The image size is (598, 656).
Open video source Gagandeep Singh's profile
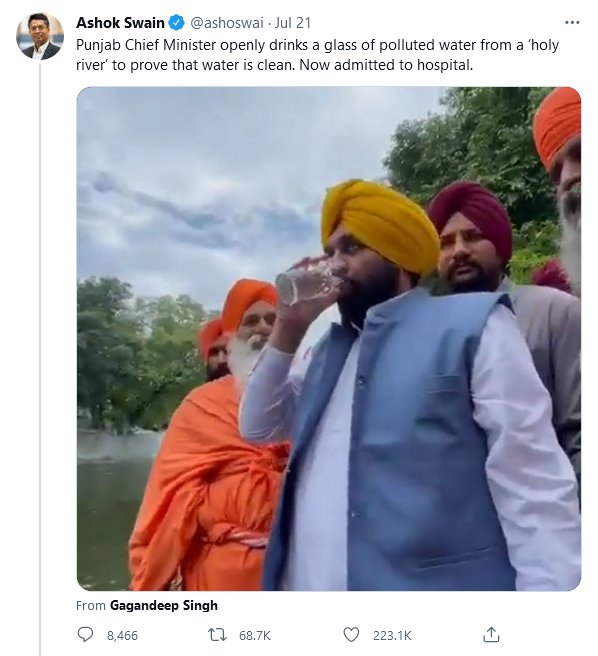click(164, 605)
